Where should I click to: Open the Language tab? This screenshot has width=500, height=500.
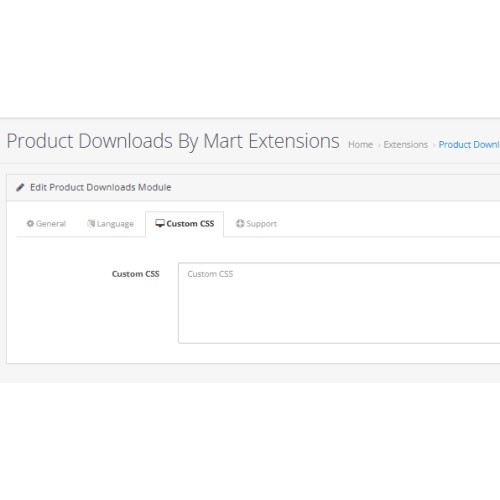(x=110, y=224)
